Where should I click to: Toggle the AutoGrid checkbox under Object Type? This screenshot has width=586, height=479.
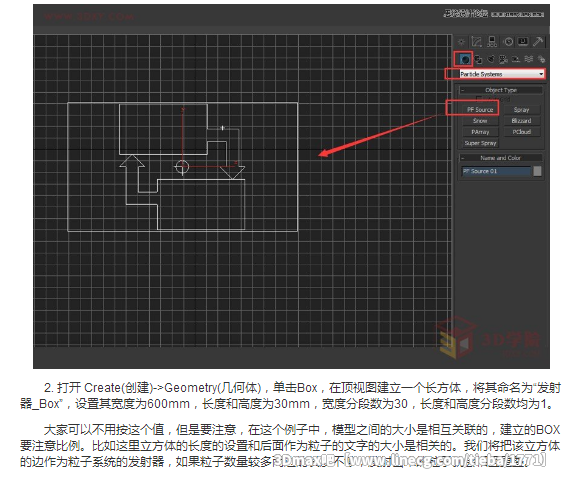coord(479,99)
